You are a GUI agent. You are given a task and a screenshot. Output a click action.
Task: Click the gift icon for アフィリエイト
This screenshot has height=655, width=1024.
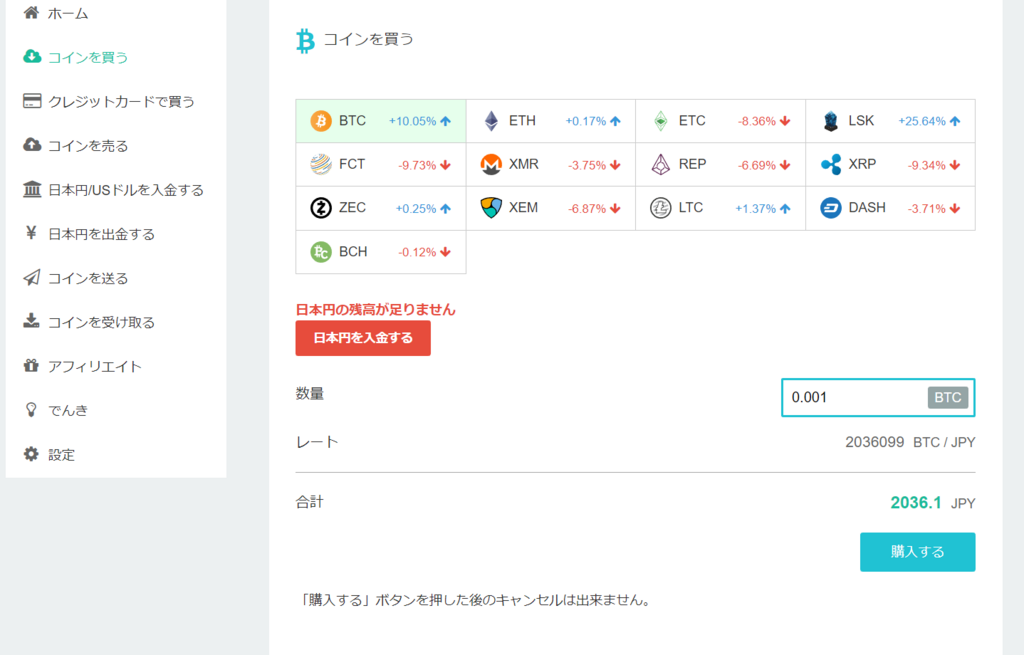tap(31, 365)
